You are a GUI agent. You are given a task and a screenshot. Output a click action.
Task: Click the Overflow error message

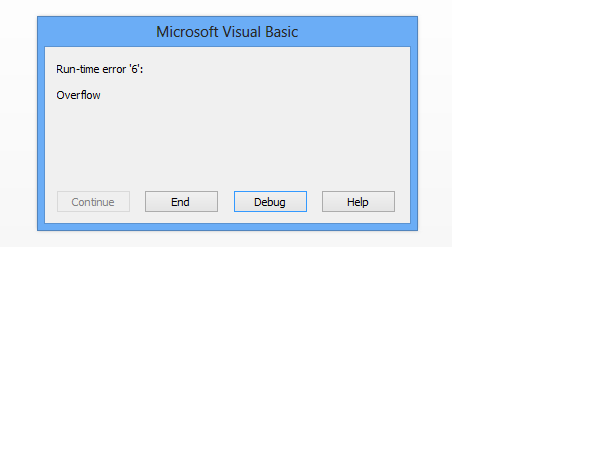(78, 95)
